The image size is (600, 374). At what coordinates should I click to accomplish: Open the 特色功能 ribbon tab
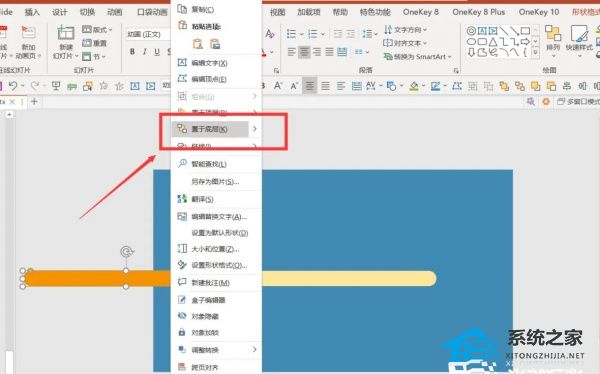[375, 12]
